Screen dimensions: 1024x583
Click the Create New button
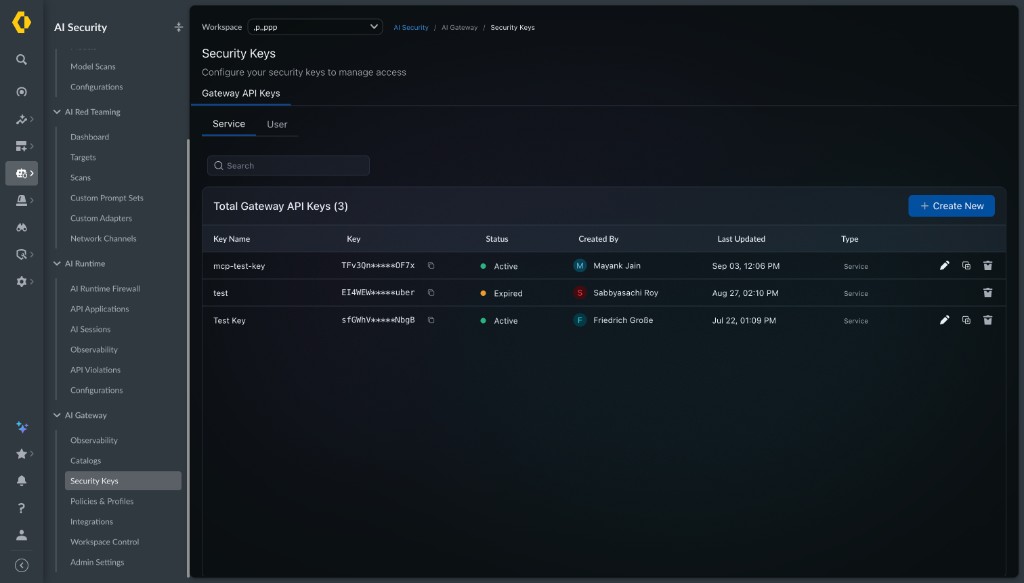[x=952, y=206]
